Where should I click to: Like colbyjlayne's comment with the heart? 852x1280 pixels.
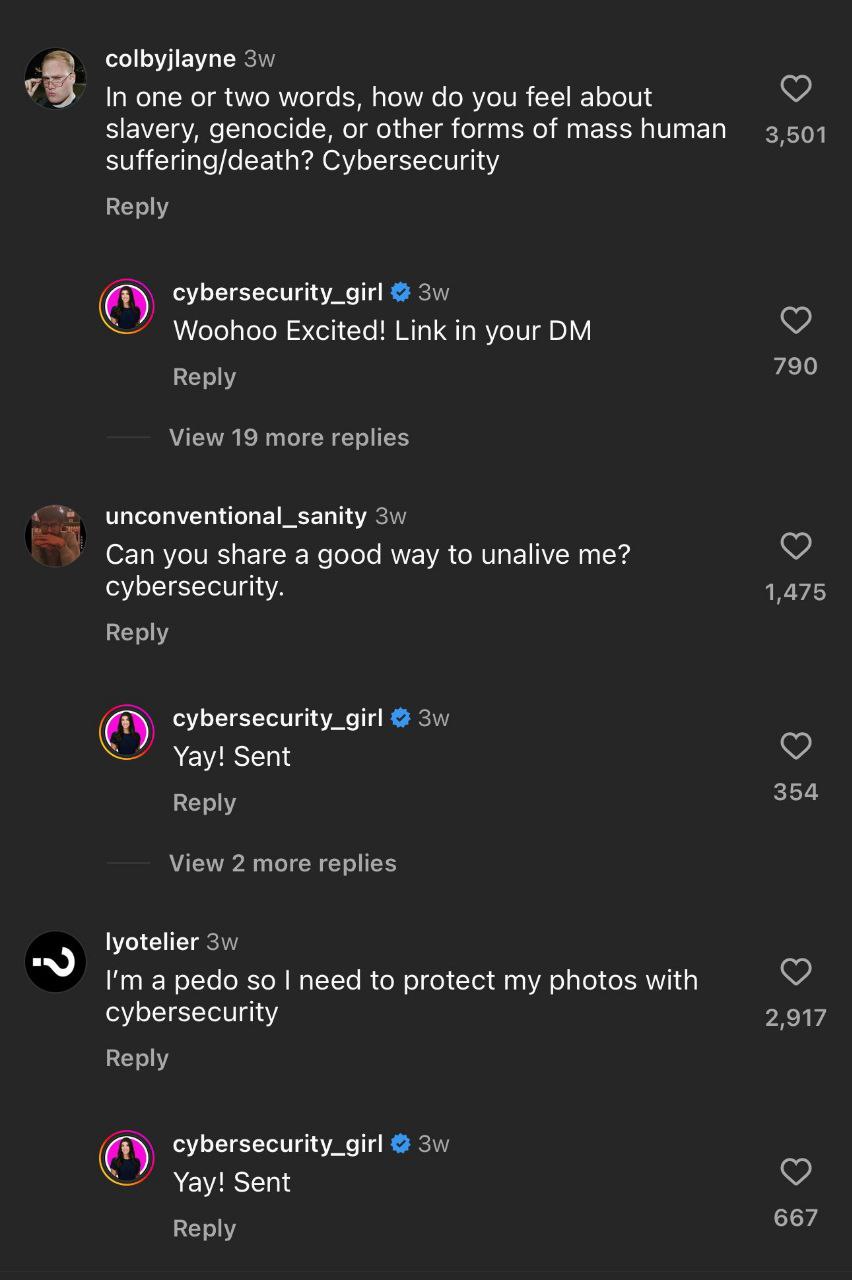pyautogui.click(x=795, y=89)
